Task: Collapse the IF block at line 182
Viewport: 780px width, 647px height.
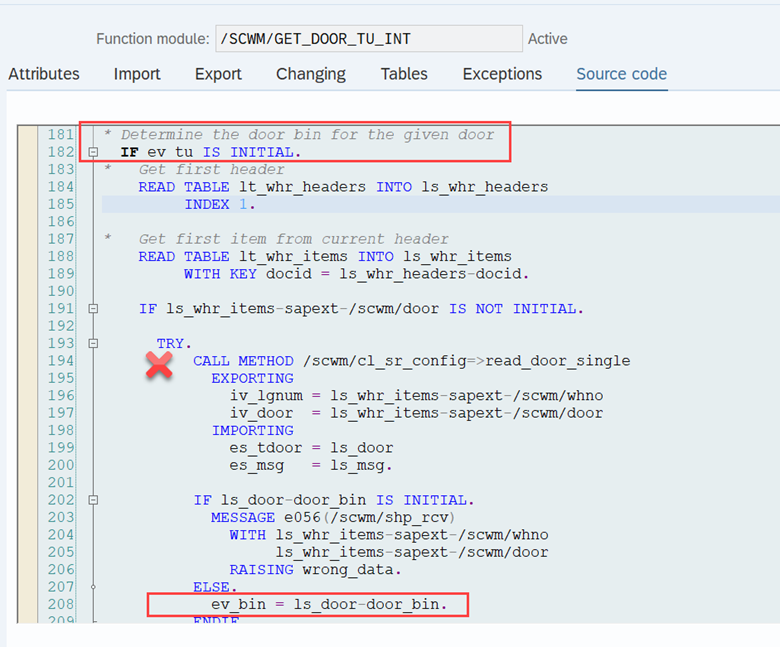Action: pyautogui.click(x=93, y=152)
